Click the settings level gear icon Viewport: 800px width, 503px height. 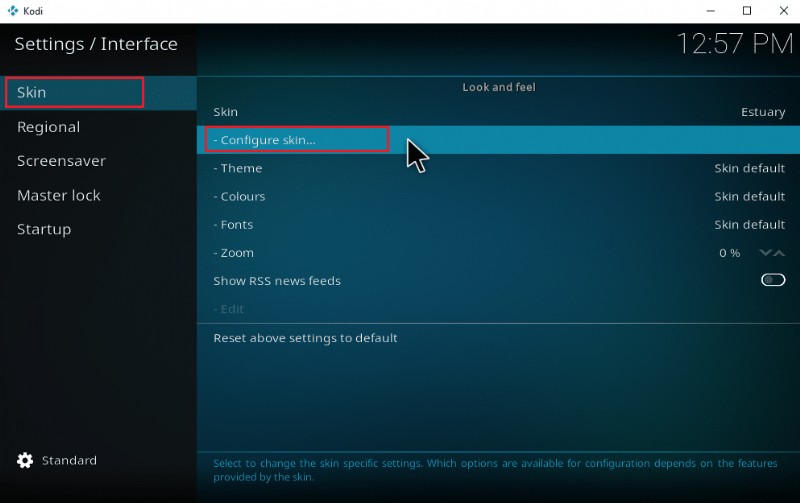coord(24,460)
